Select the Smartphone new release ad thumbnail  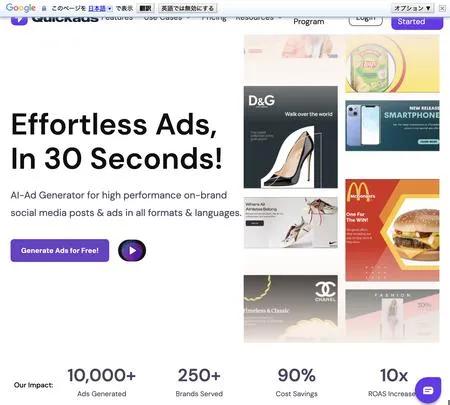tap(392, 126)
